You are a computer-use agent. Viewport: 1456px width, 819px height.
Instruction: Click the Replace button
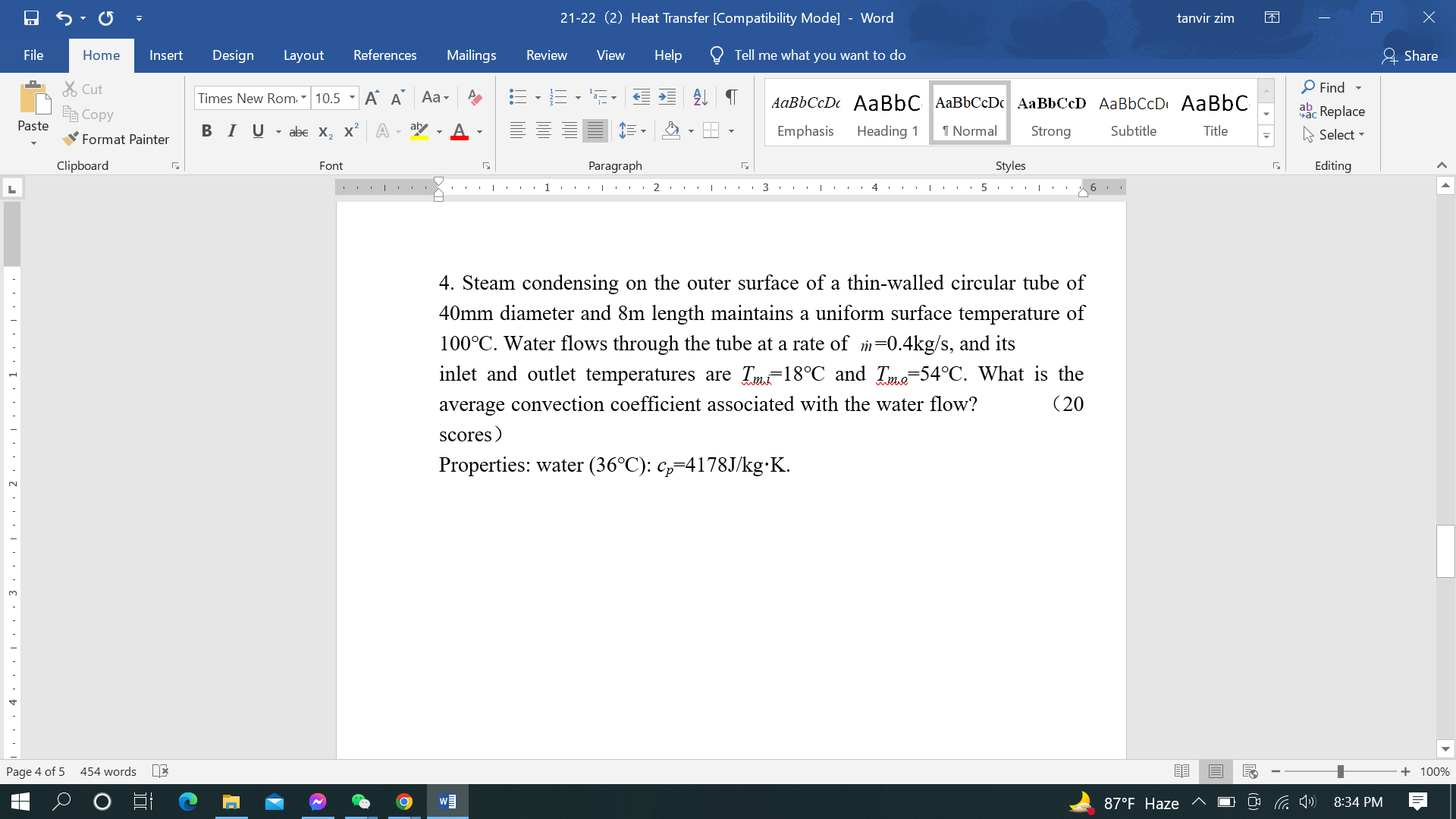1332,111
